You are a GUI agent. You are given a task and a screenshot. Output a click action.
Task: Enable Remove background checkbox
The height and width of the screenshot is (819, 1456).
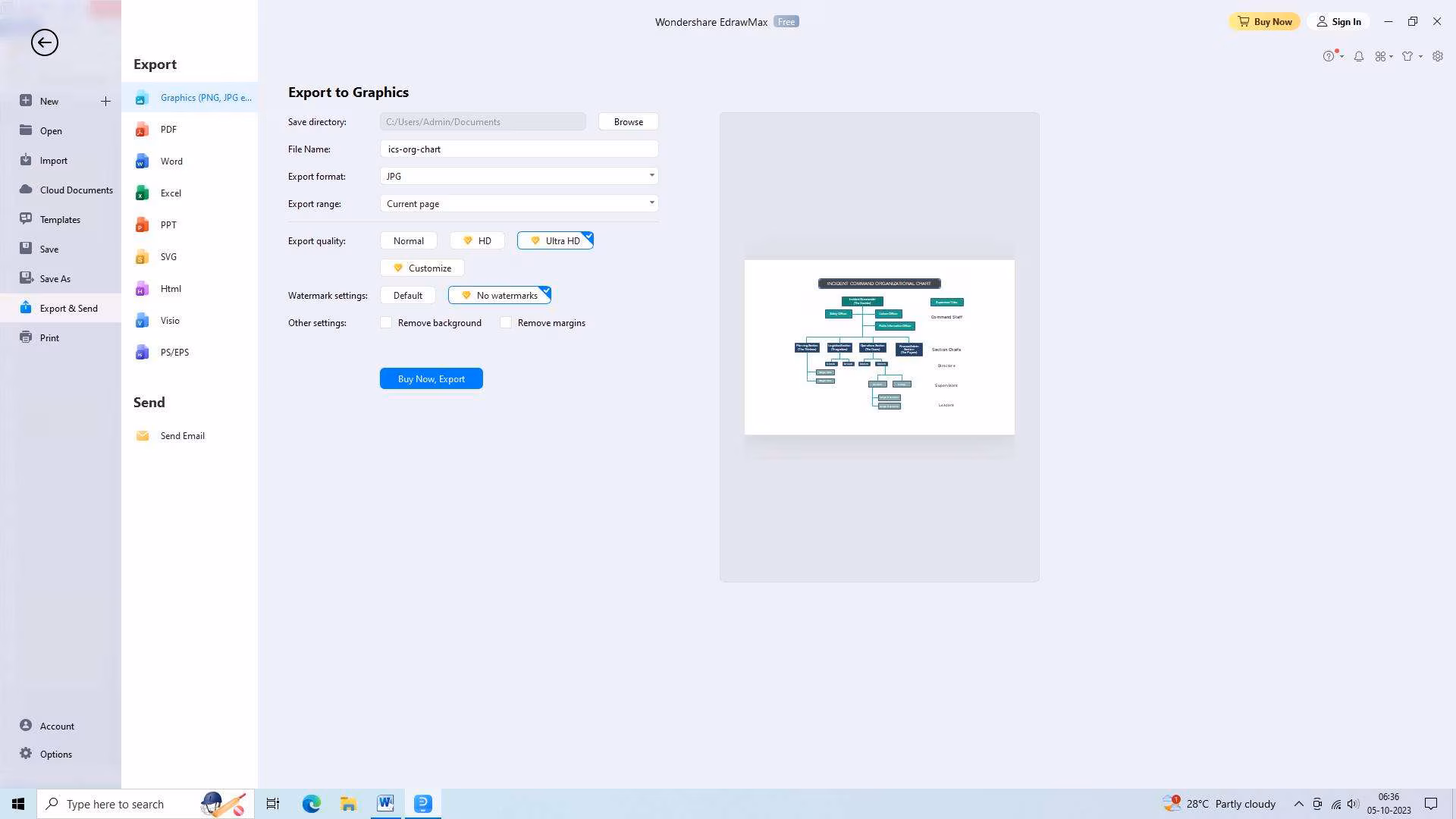pyautogui.click(x=387, y=323)
